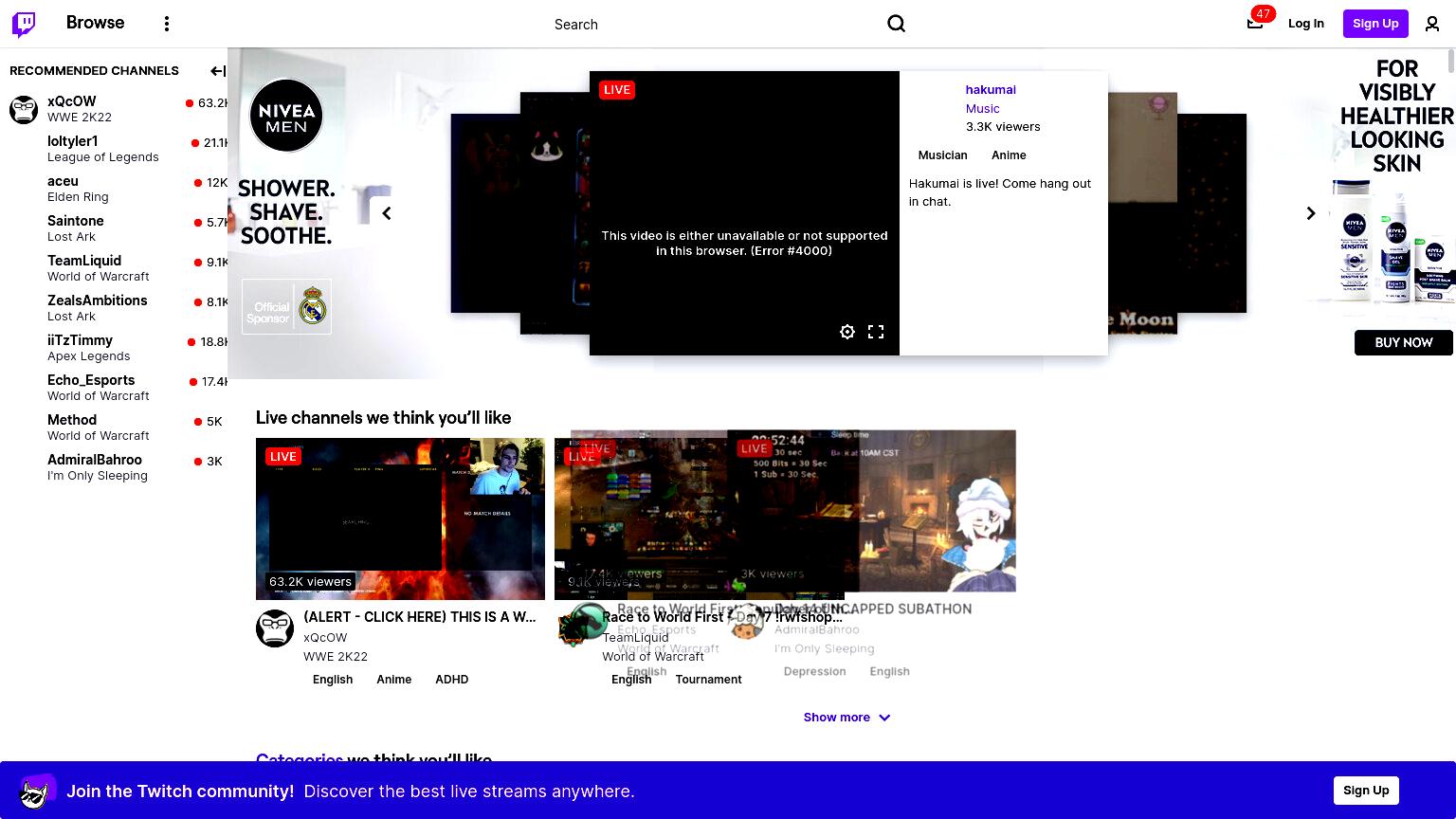Open Method channel in the sidebar
Viewport: 1456px width, 819px height.
click(114, 428)
